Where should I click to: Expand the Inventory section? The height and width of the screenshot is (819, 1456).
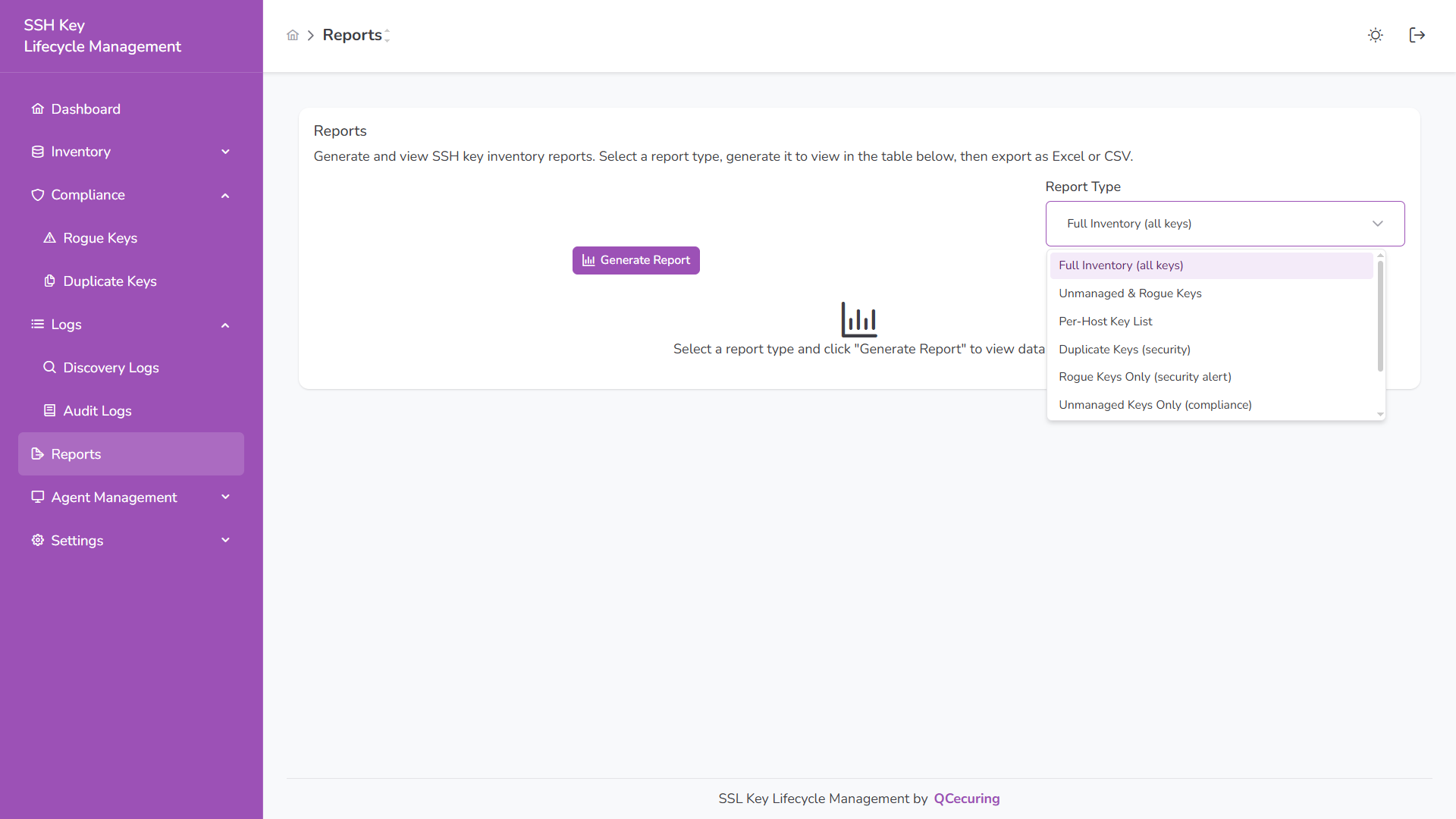pos(225,152)
